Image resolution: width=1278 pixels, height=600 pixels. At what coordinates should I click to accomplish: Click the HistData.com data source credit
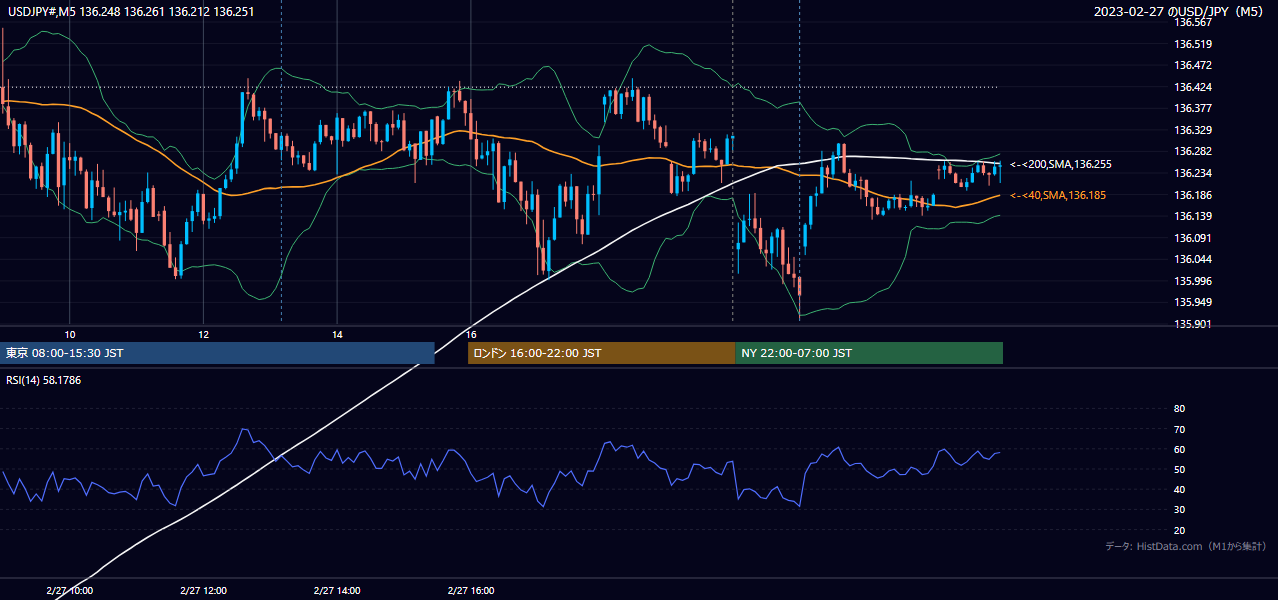(1185, 546)
